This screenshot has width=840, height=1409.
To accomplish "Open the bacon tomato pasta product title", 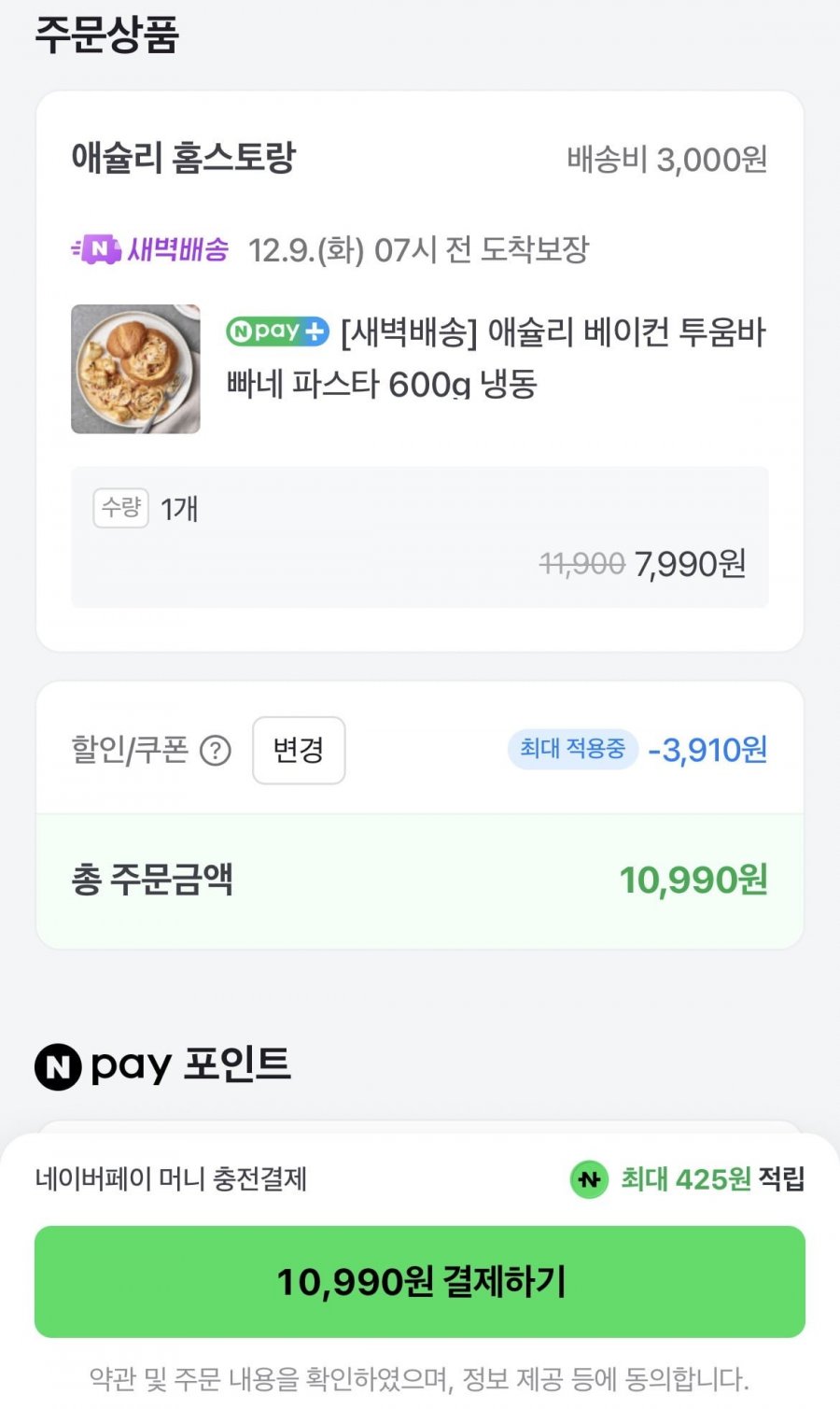I will click(497, 359).
